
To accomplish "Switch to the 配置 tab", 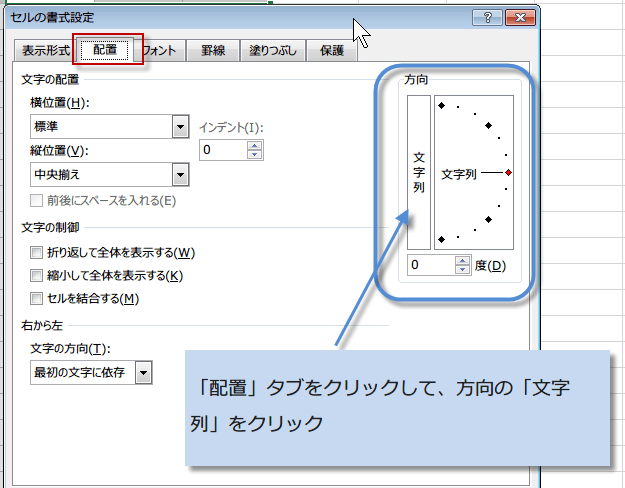I will pos(105,49).
